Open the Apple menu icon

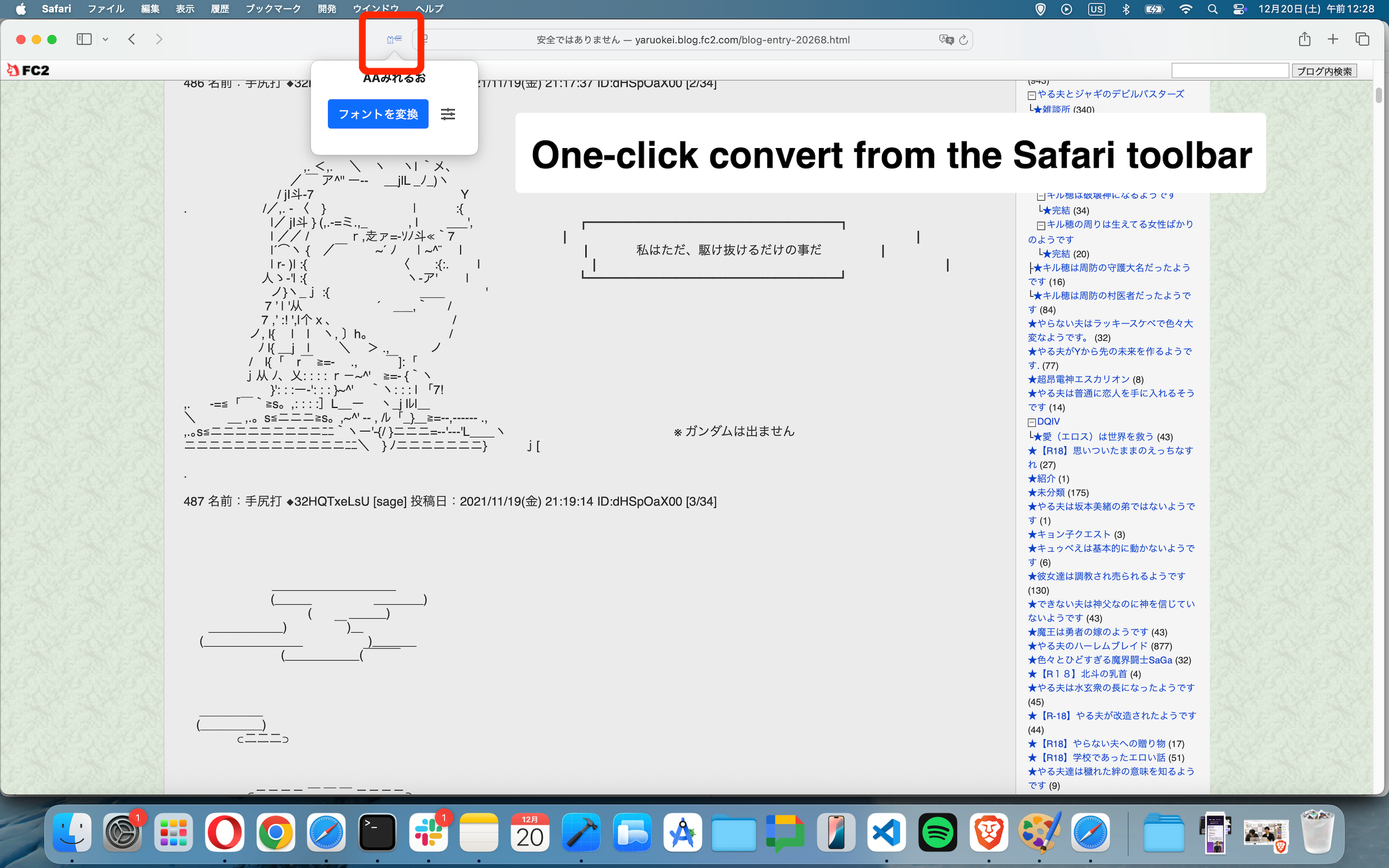[21, 9]
